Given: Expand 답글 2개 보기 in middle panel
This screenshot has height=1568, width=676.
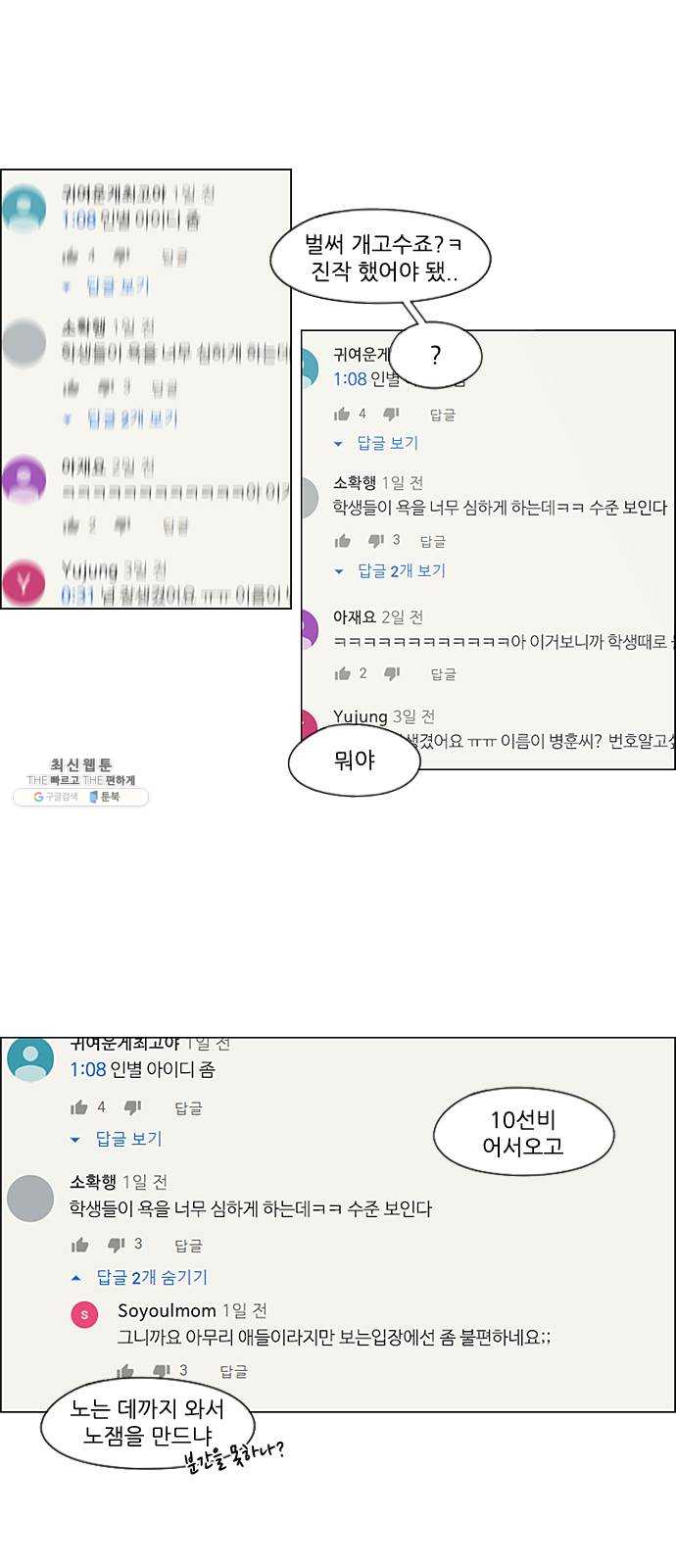Looking at the screenshot, I should [x=390, y=570].
